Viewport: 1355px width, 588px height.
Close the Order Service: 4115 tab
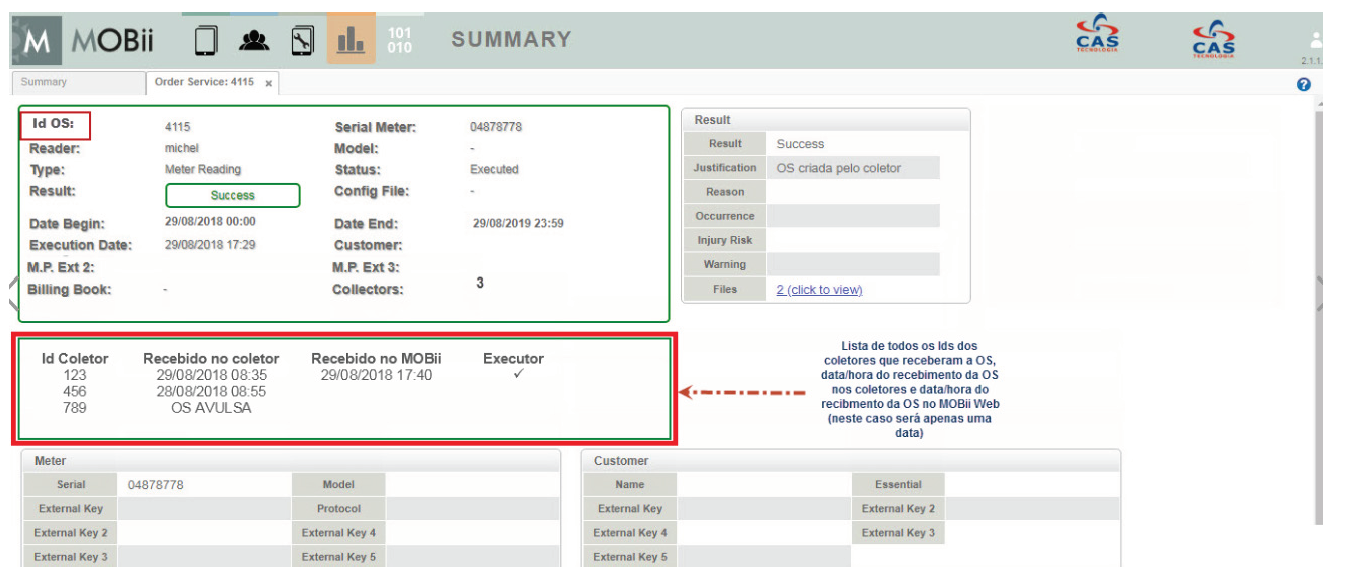tap(269, 83)
